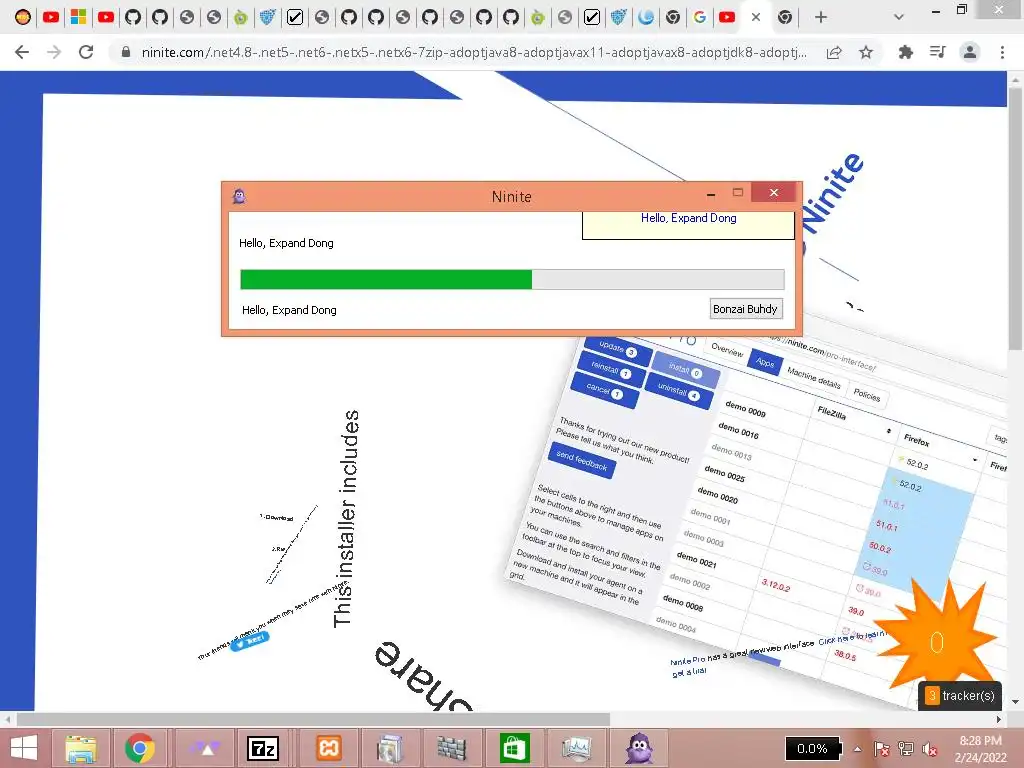Viewport: 1024px width, 768px height.
Task: Click the browser forward arrow
Action: (54, 52)
